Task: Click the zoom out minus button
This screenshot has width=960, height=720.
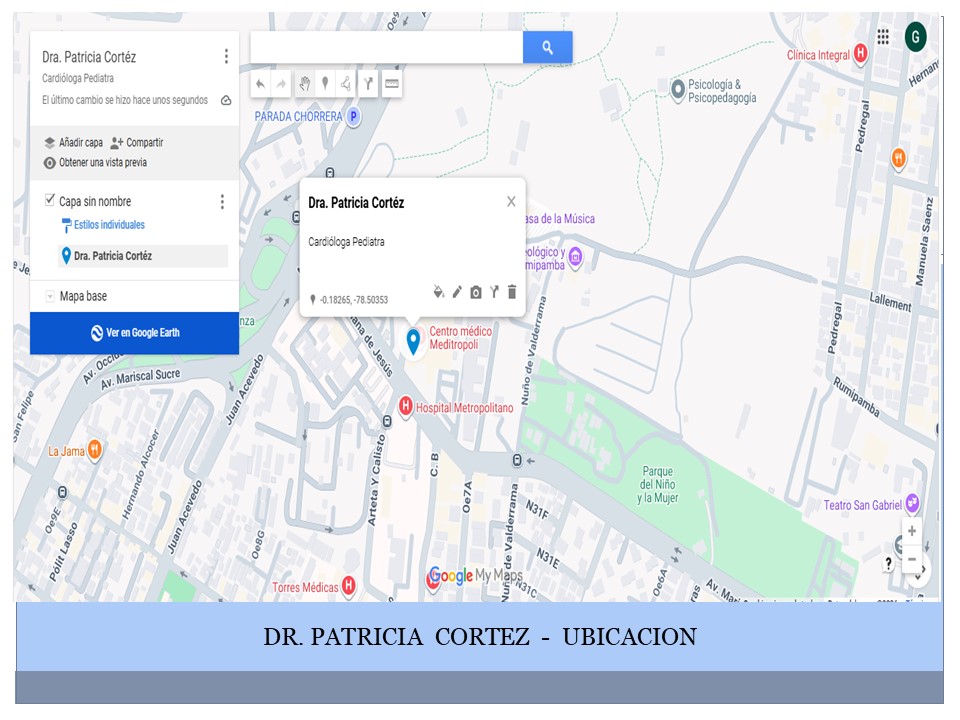Action: [x=912, y=559]
